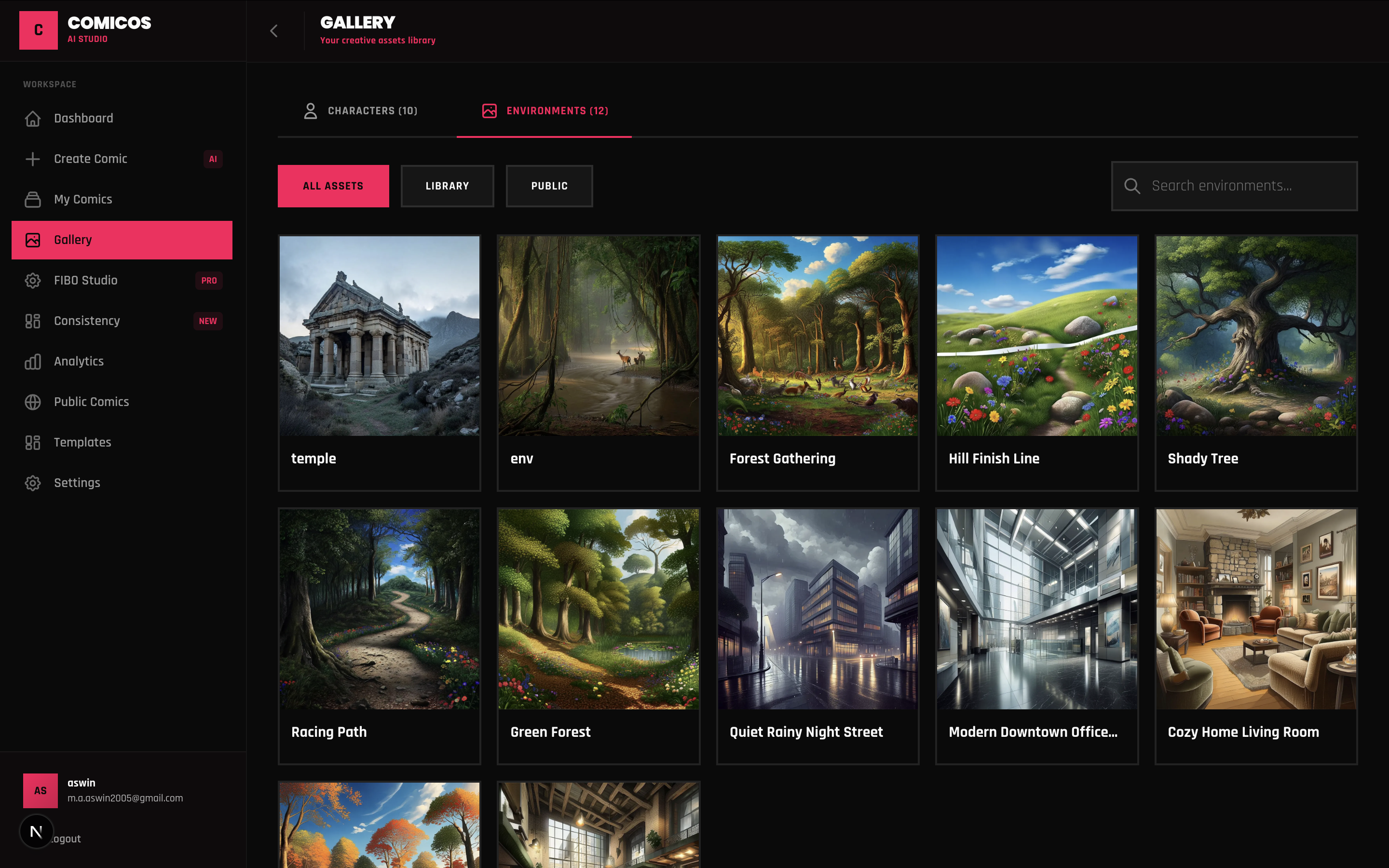This screenshot has height=868, width=1389.
Task: Click the Next.js N badge icon
Action: (x=36, y=831)
